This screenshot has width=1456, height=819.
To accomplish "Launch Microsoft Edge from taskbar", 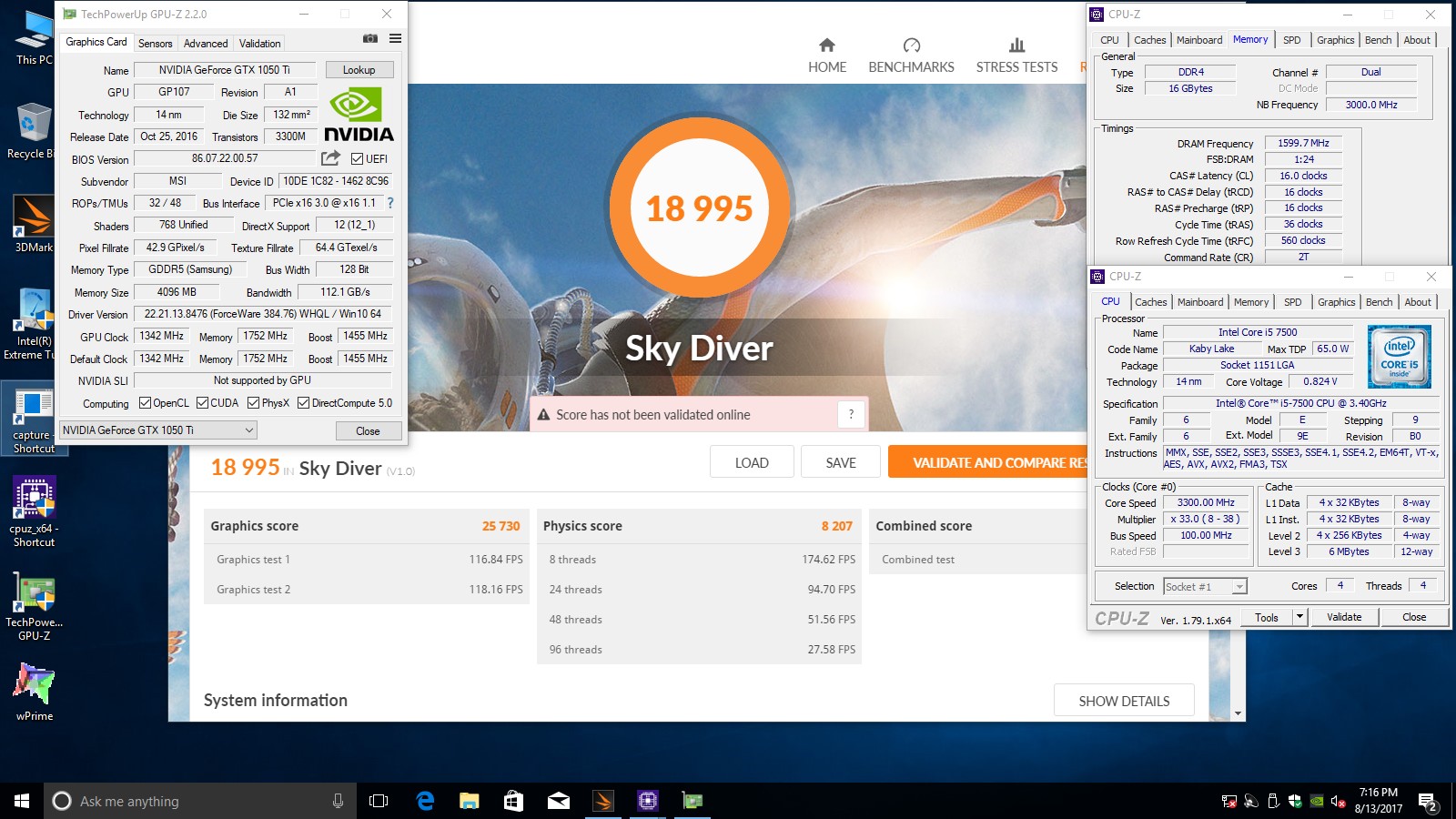I will click(x=424, y=801).
